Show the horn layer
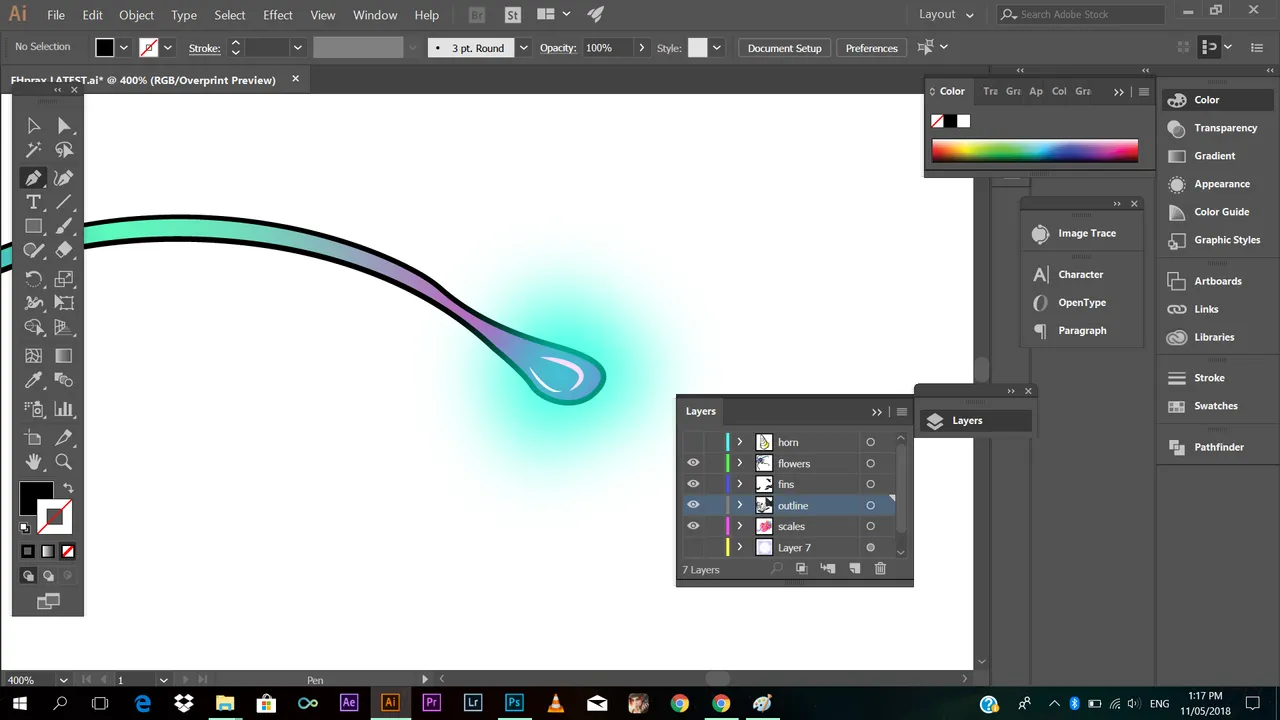 click(693, 442)
